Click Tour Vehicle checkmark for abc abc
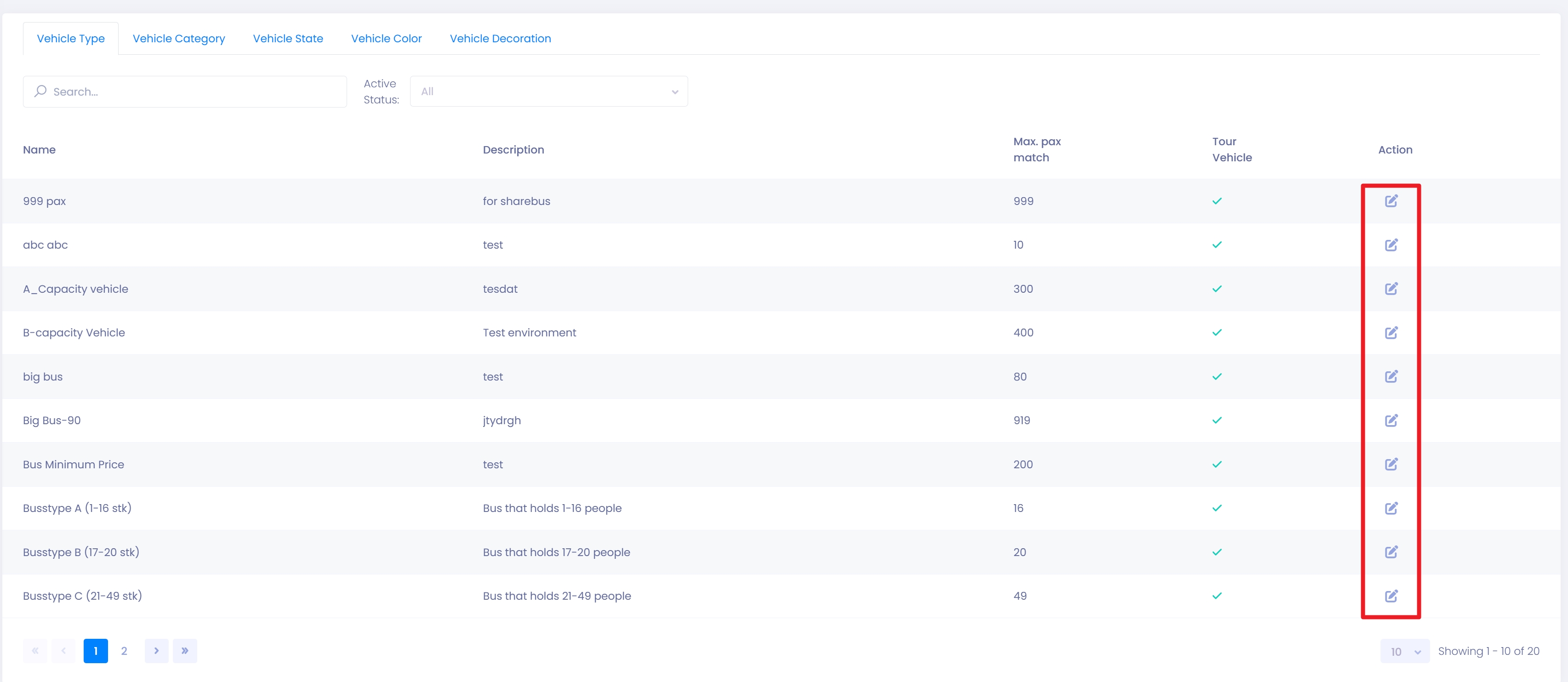Viewport: 1568px width, 682px height. coord(1217,244)
